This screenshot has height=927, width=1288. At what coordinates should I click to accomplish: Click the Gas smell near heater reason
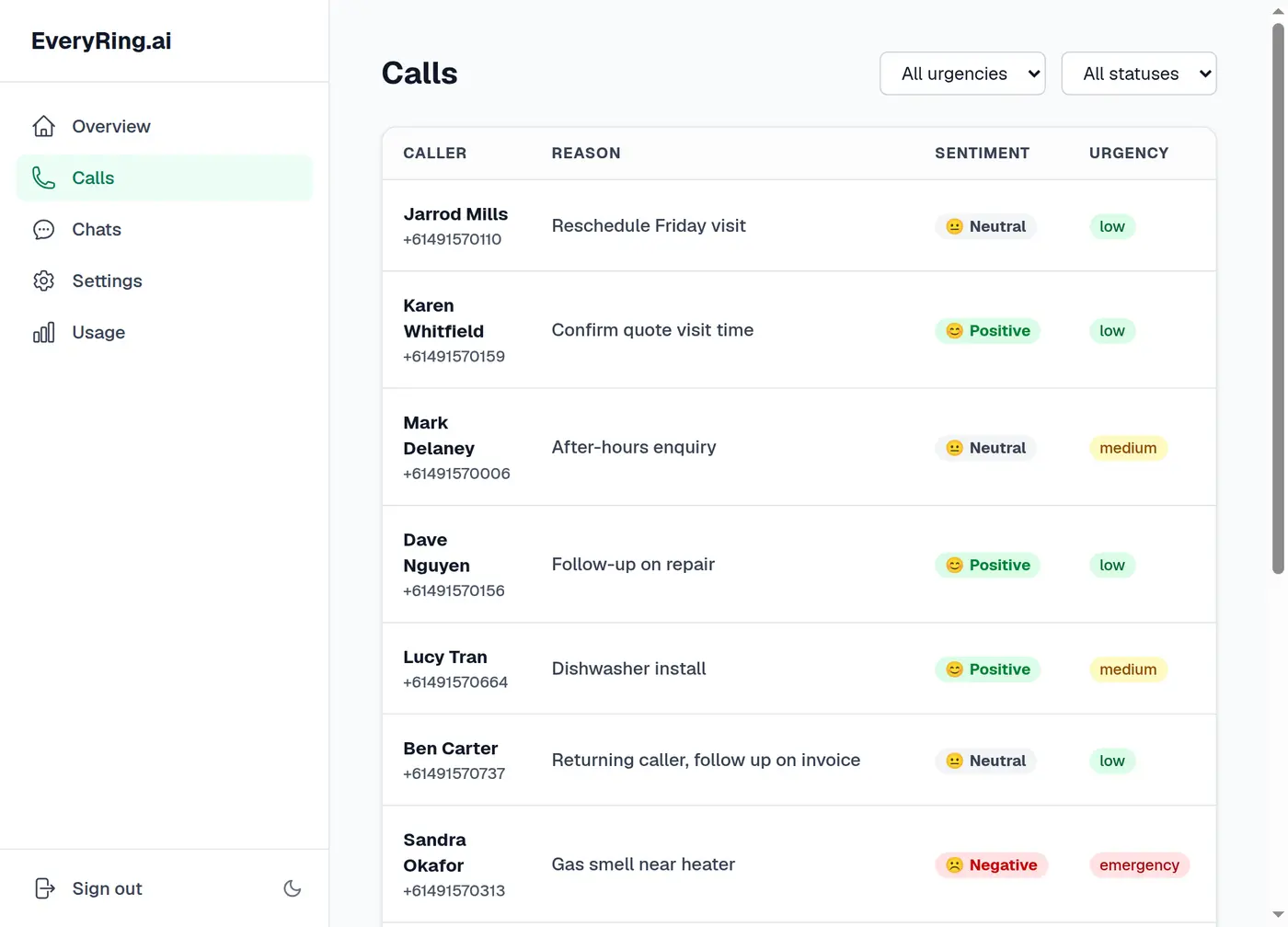[643, 864]
